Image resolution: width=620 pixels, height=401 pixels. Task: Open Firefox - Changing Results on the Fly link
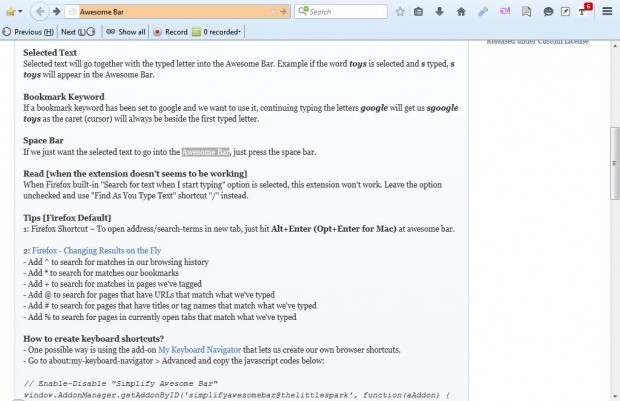click(x=96, y=251)
